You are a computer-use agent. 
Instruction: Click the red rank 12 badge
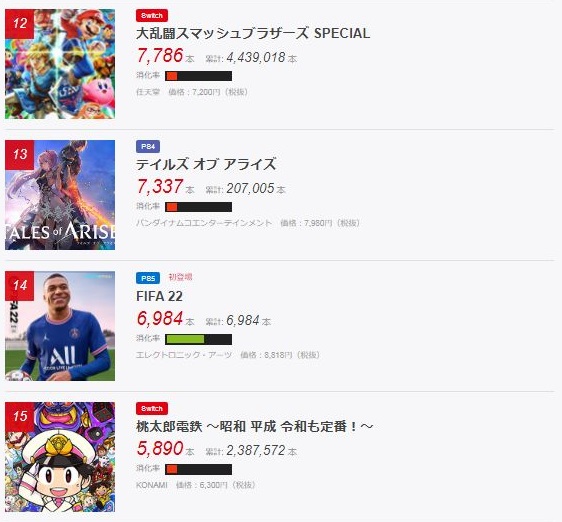pyautogui.click(x=20, y=24)
